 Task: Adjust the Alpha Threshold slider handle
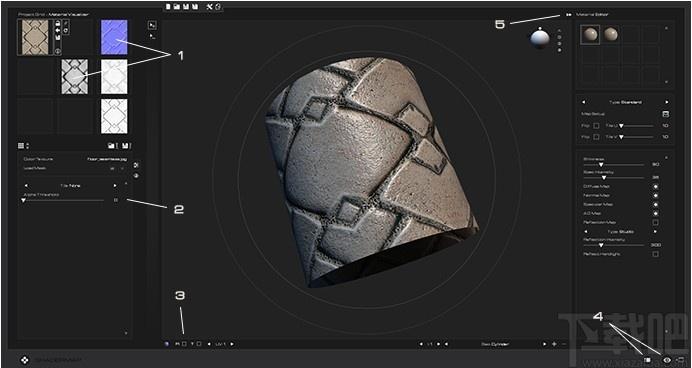tap(23, 200)
